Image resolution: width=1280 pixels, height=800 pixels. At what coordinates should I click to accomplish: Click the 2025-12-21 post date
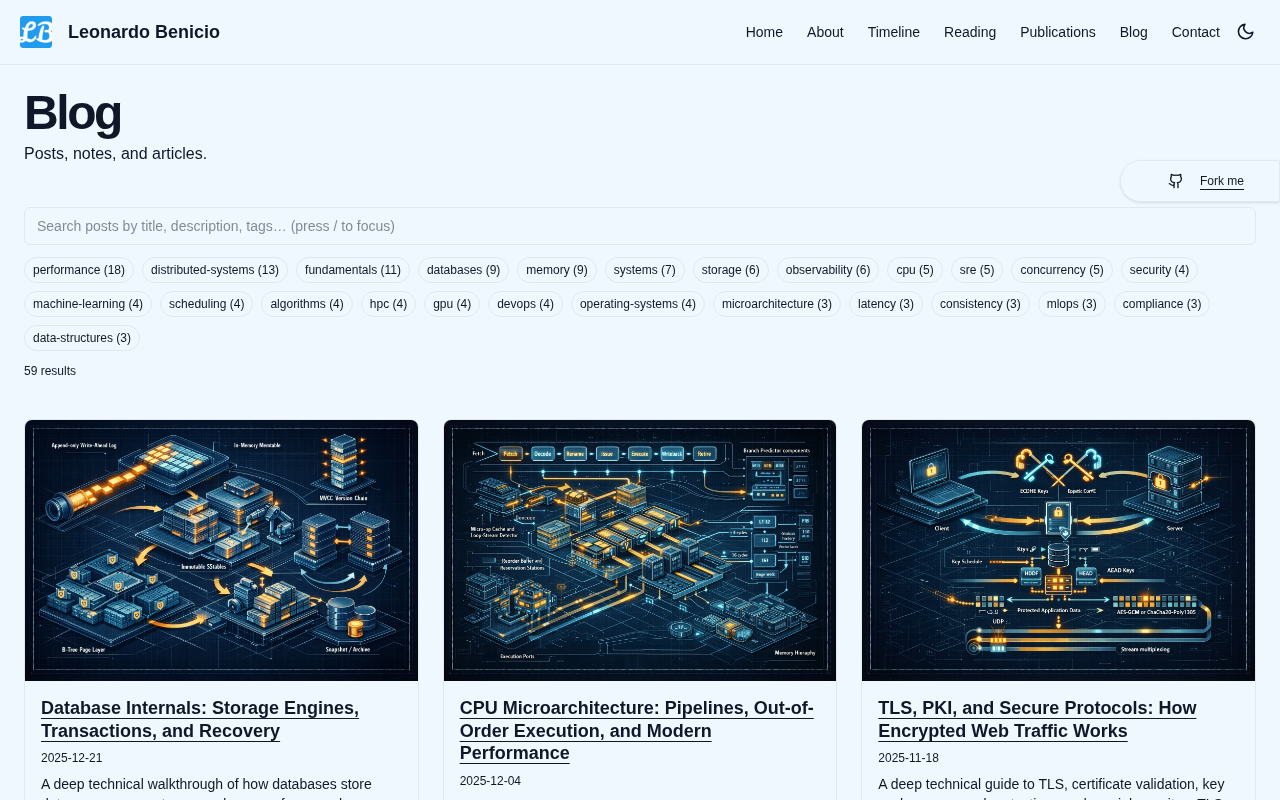coord(72,758)
